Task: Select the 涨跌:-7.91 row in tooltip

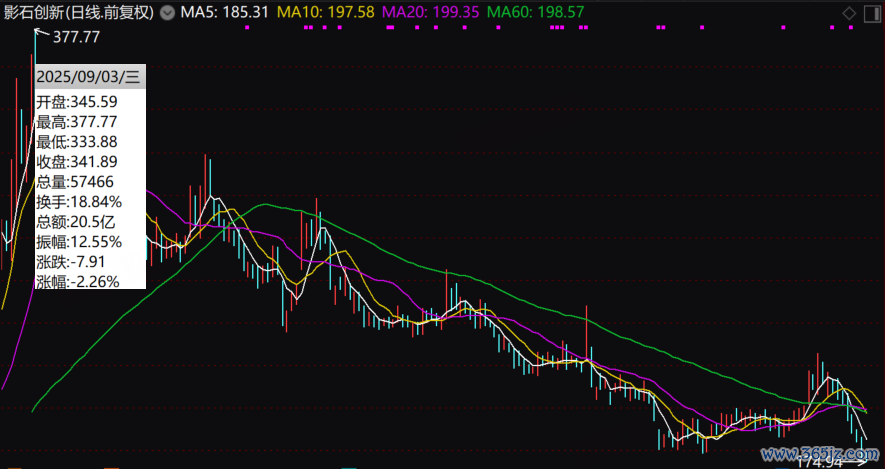Action: tap(90, 262)
